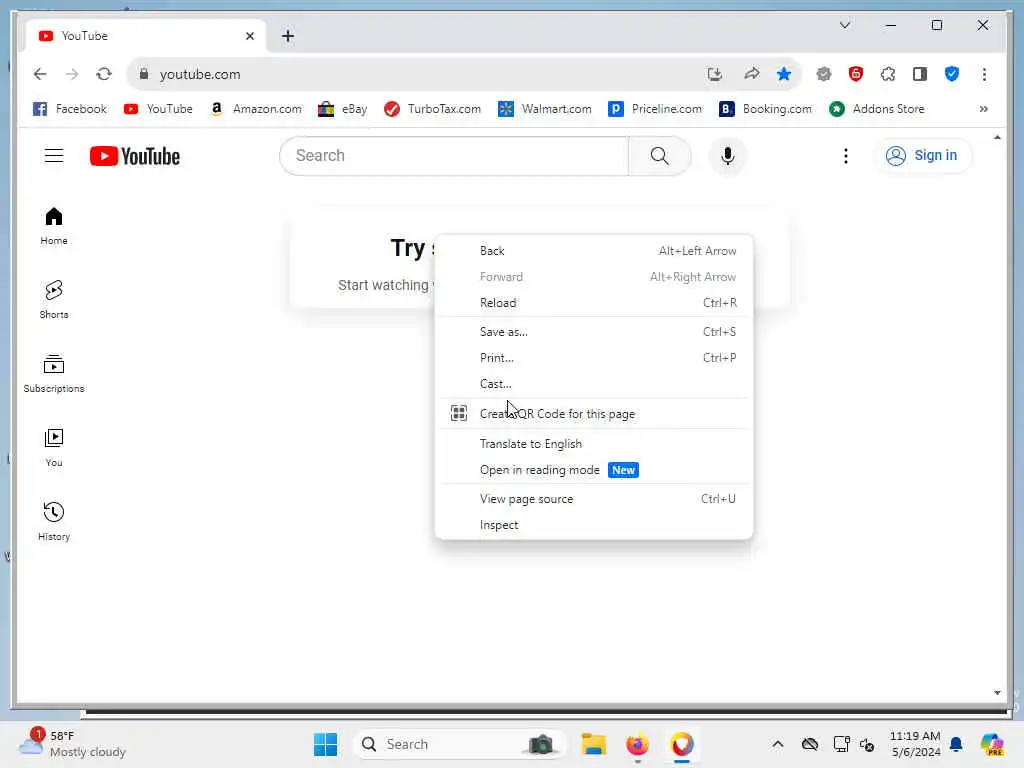Open File Explorer from the taskbar

click(594, 744)
